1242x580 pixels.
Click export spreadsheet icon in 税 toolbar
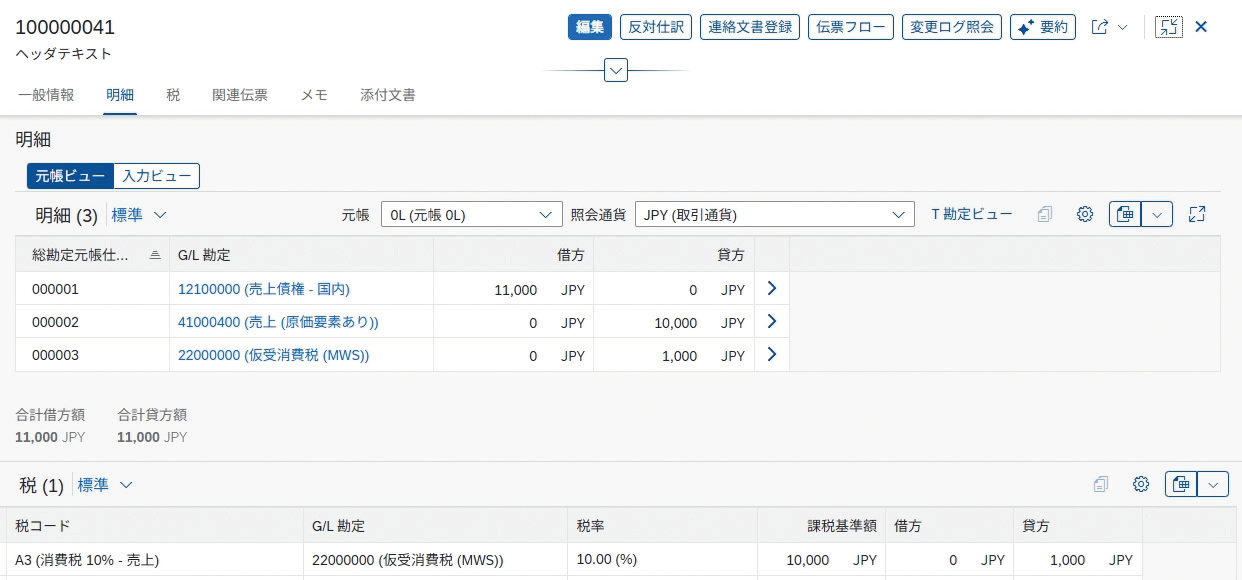tap(1181, 485)
